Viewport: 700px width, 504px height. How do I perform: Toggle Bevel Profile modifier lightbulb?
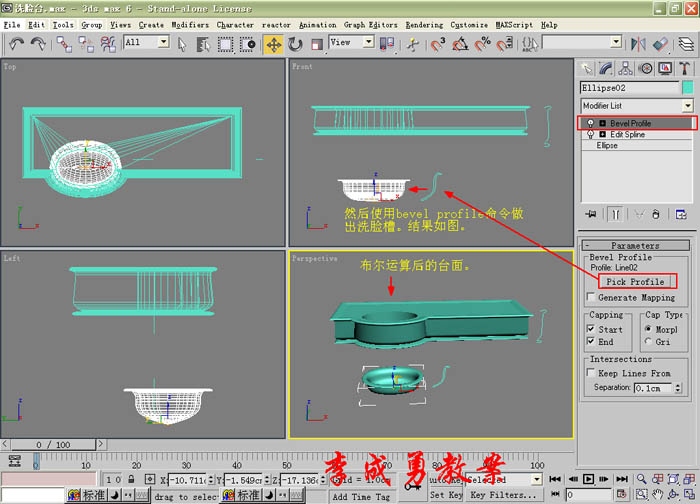[x=590, y=123]
